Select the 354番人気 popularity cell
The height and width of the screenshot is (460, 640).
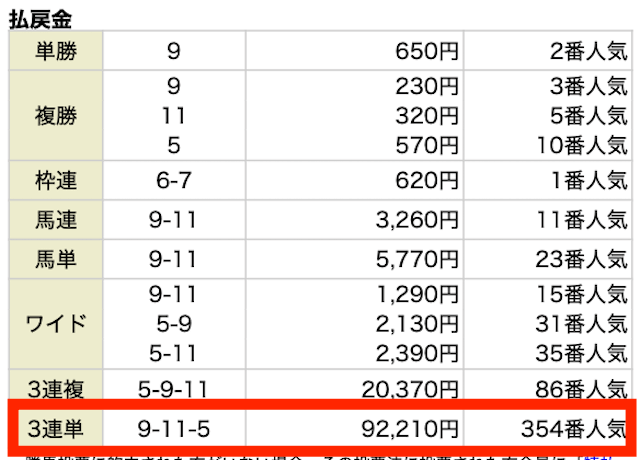(x=573, y=429)
